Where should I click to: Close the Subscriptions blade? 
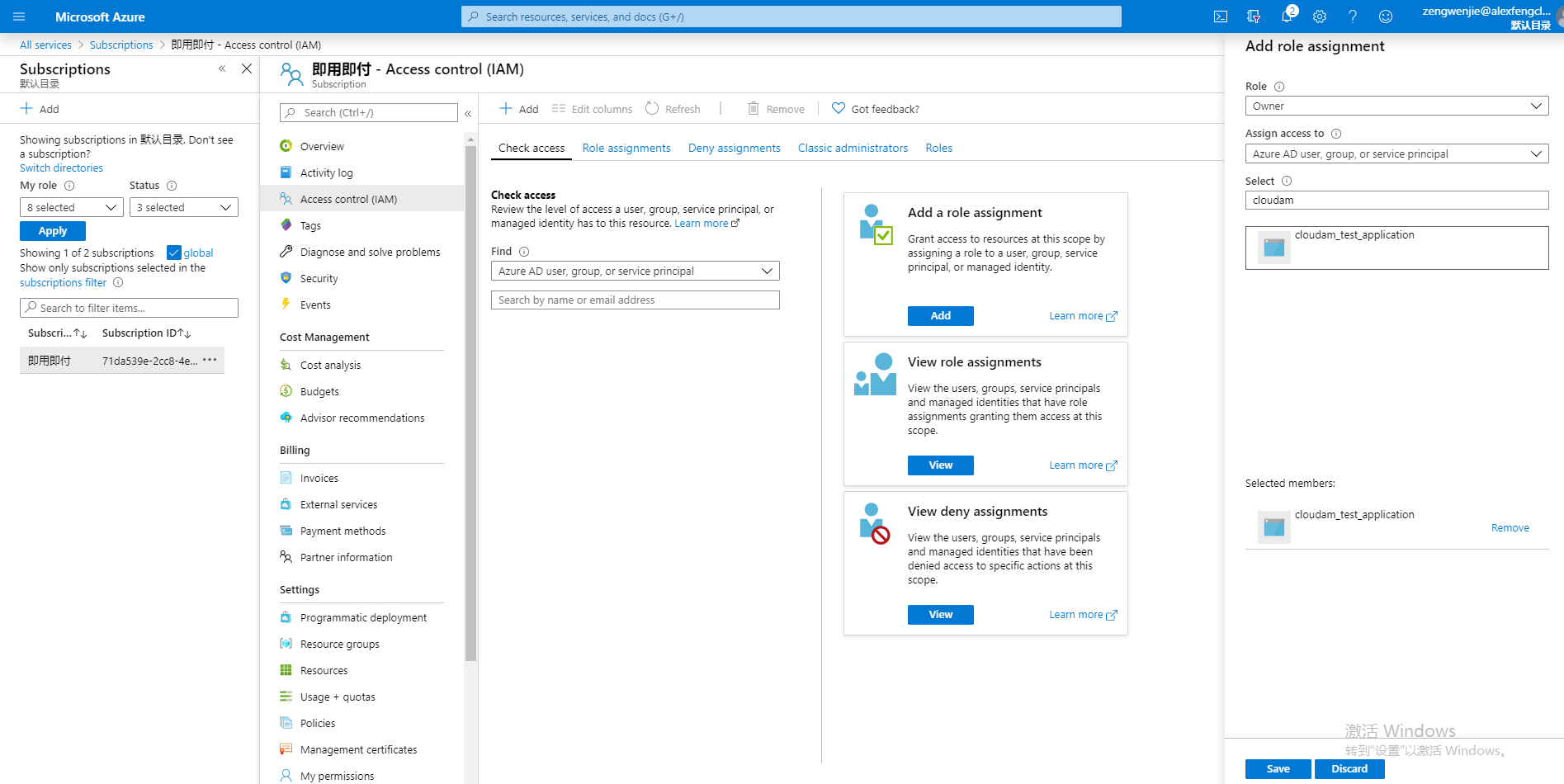247,68
